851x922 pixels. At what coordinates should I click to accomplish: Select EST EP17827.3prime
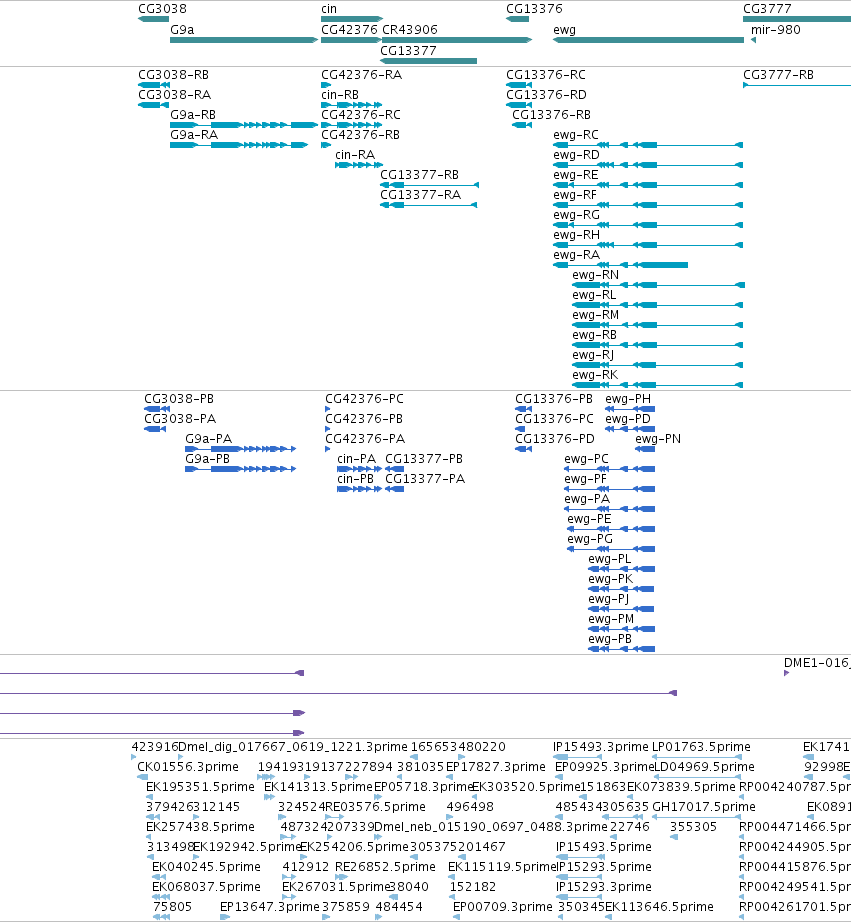click(x=496, y=767)
